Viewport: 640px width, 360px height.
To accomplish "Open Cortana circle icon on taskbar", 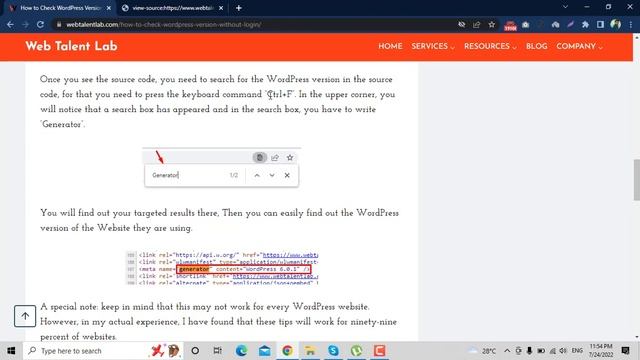I will (195, 351).
